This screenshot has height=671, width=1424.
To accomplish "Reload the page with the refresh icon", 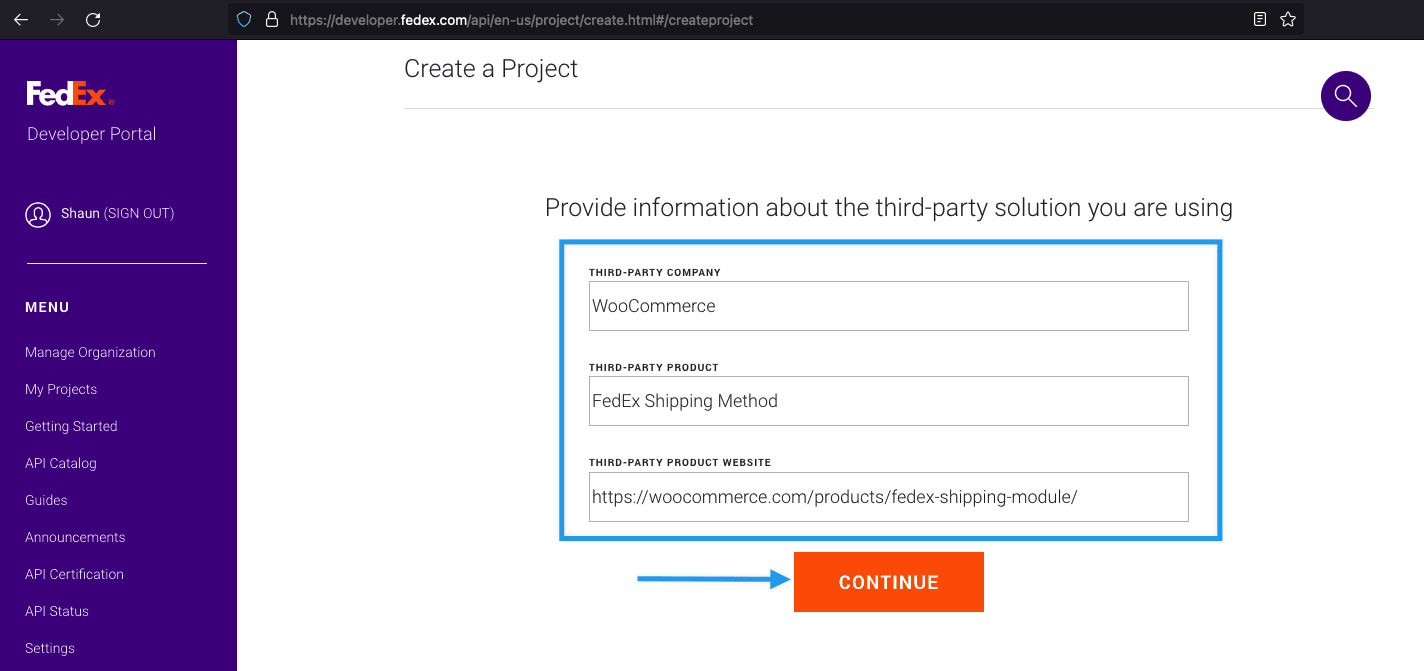I will point(93,19).
